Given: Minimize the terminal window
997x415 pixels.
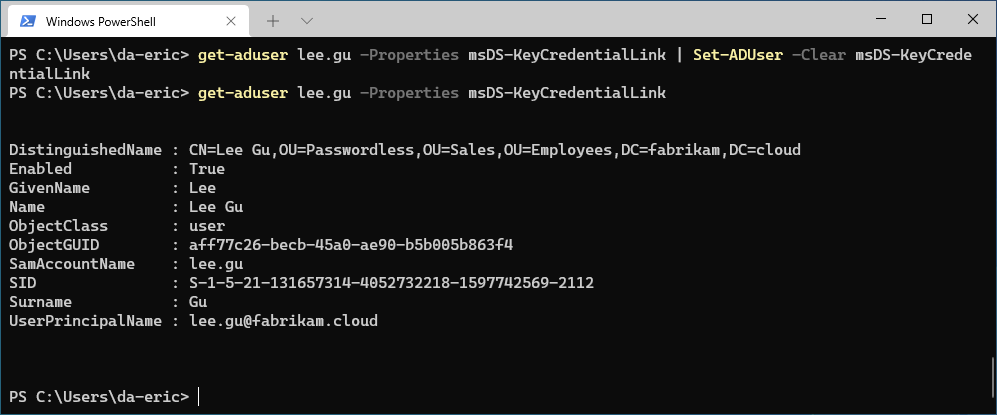Looking at the screenshot, I should [880, 19].
